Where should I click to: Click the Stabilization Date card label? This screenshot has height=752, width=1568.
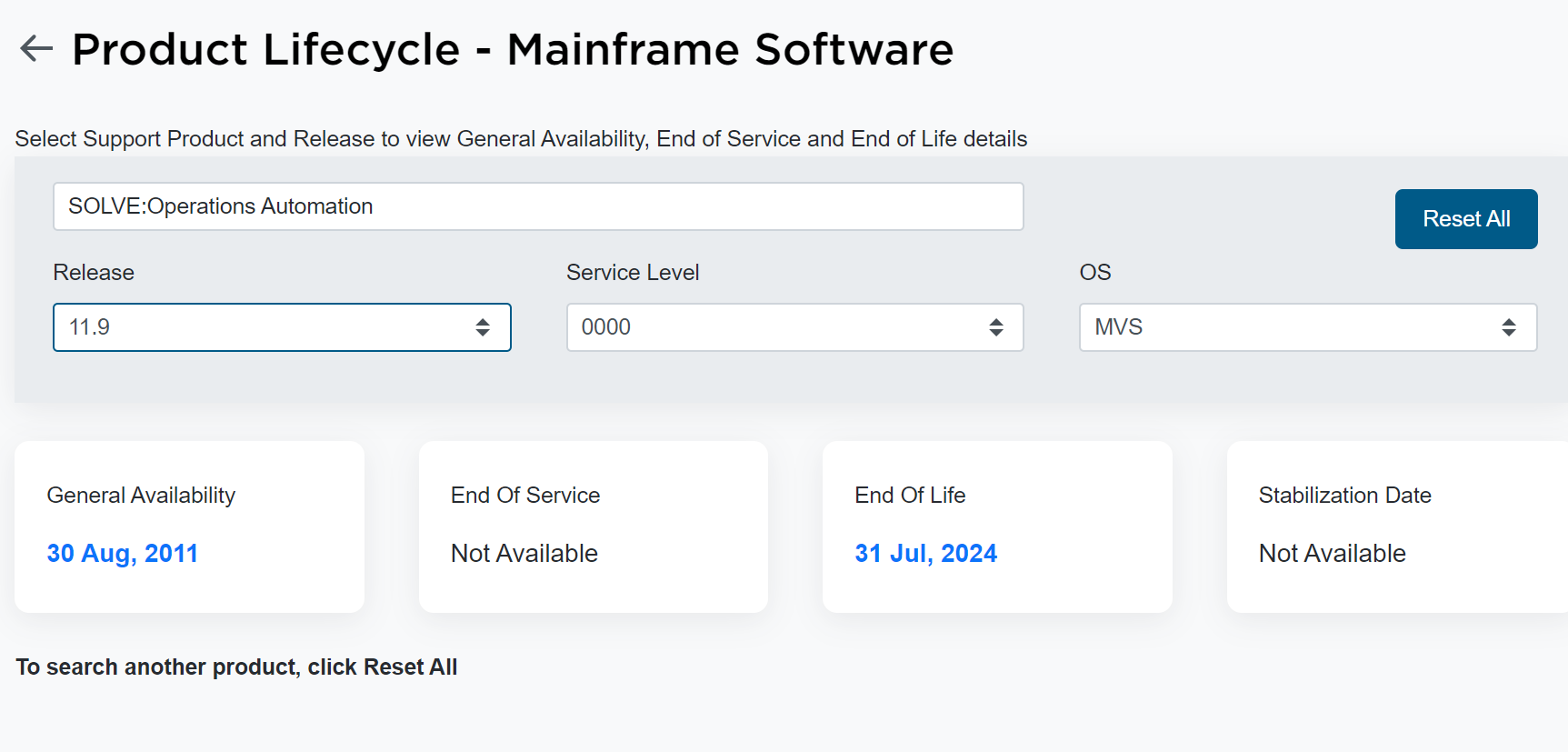(x=1344, y=496)
